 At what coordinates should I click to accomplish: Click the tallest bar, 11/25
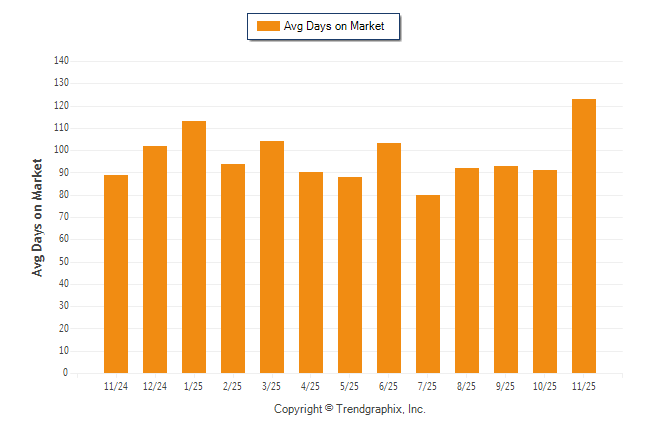pos(584,236)
